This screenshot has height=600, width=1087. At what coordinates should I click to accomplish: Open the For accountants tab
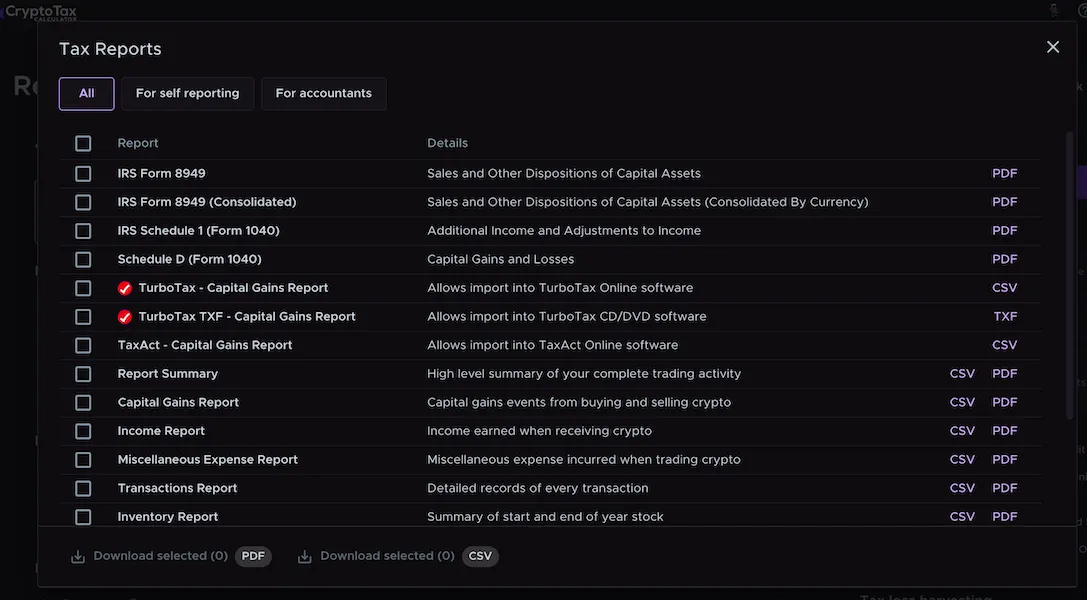click(324, 94)
